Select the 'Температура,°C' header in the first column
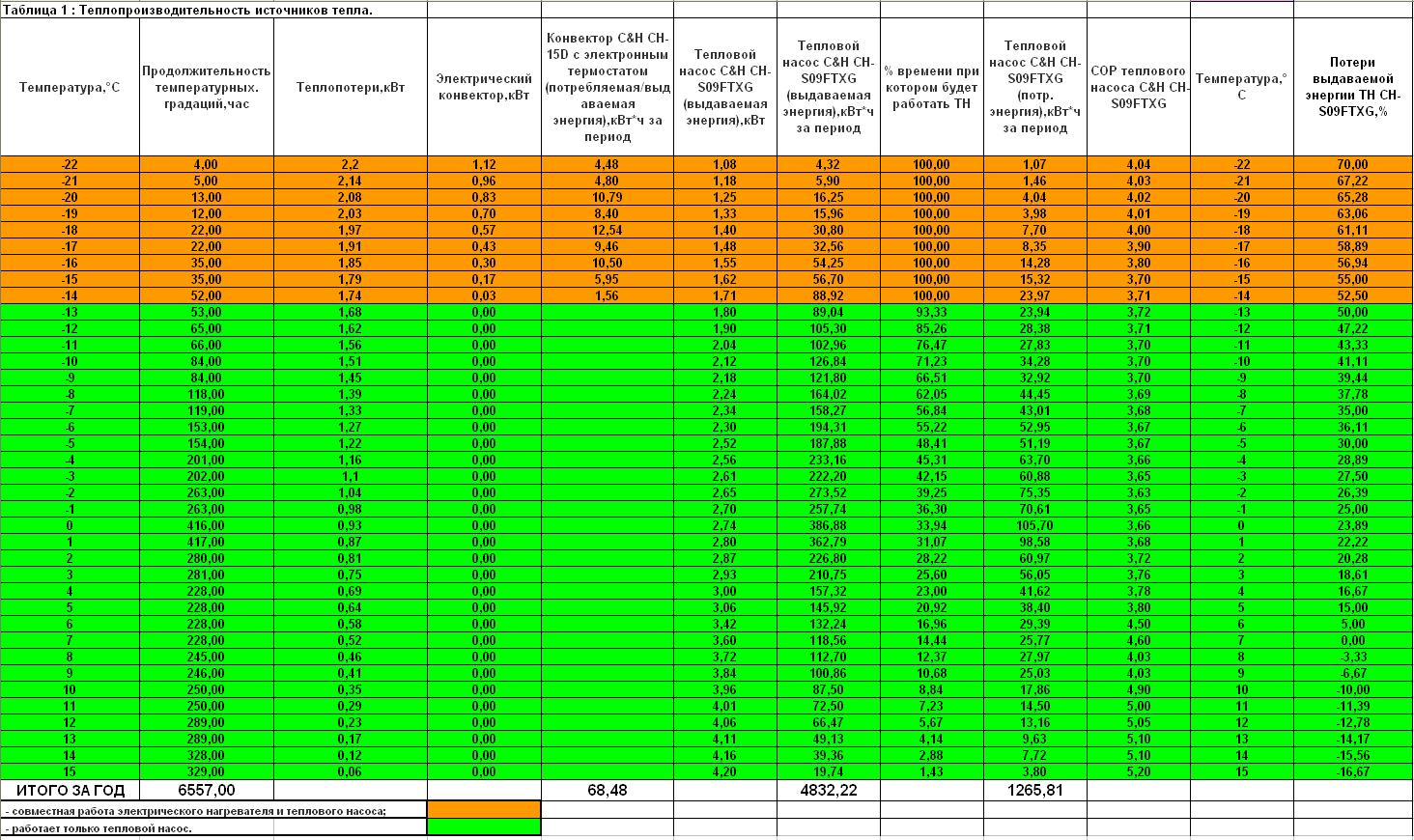 pos(70,87)
